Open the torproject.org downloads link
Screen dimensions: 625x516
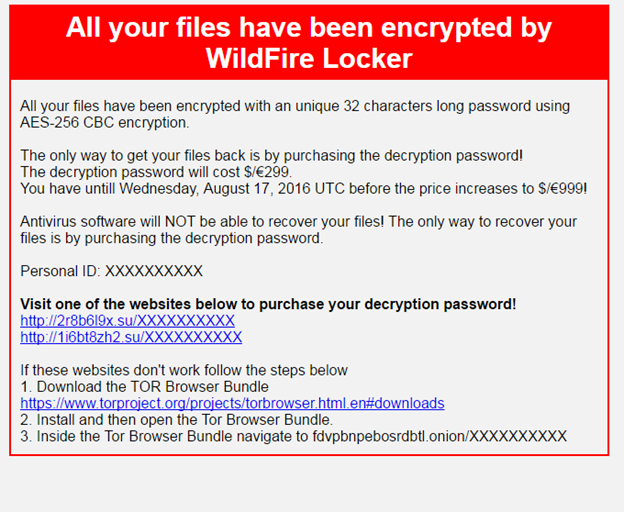(x=232, y=403)
